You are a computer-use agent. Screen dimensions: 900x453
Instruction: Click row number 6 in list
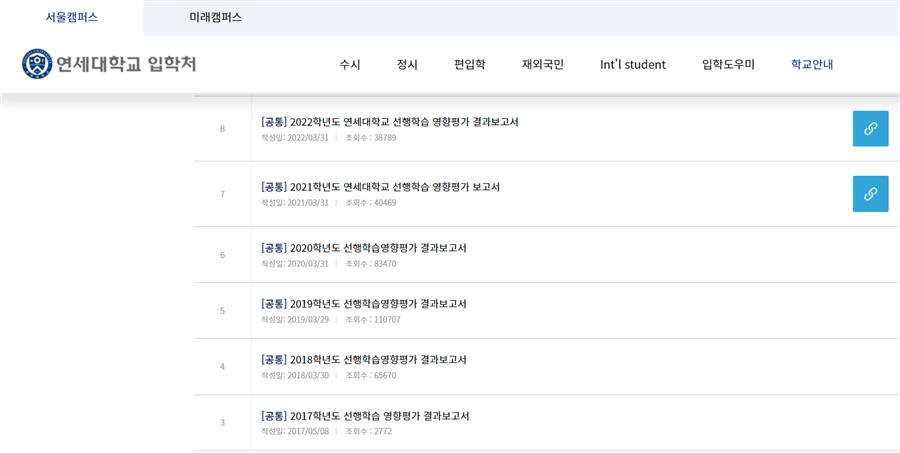(222, 255)
